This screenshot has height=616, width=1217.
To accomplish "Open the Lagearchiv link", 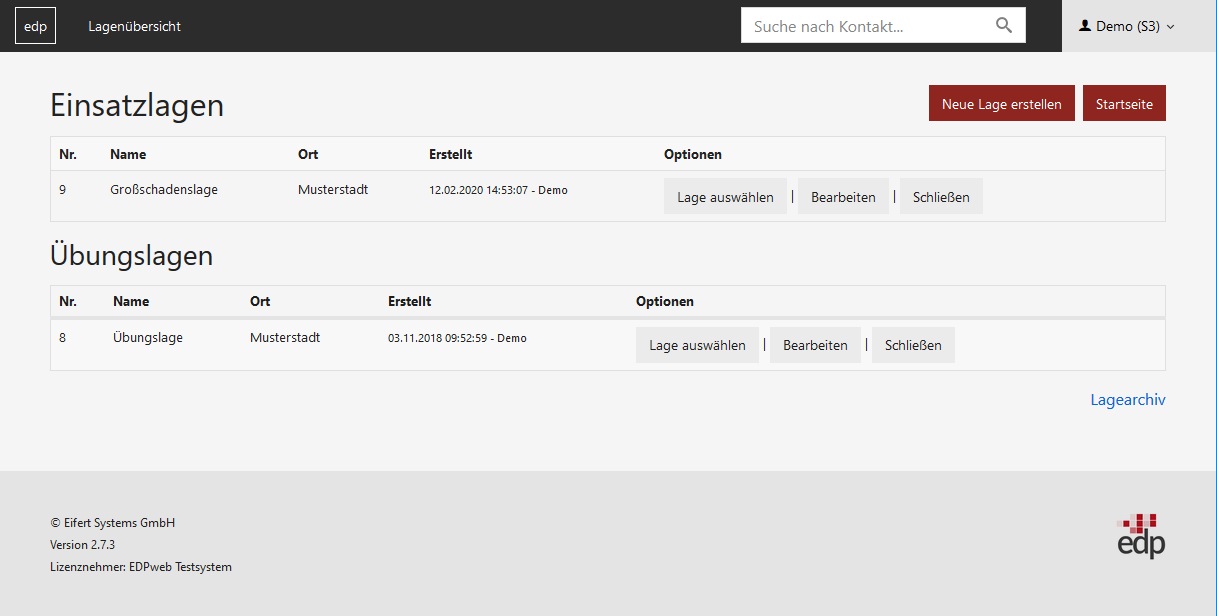I will 1128,400.
